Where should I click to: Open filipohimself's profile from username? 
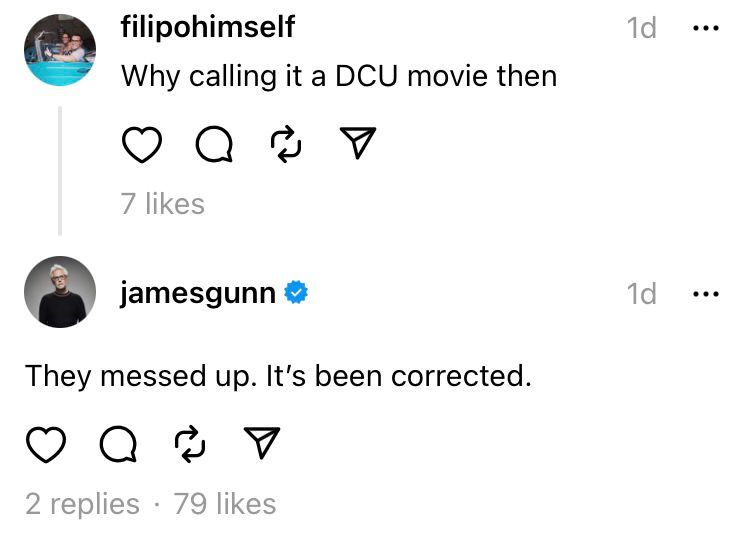click(x=207, y=28)
